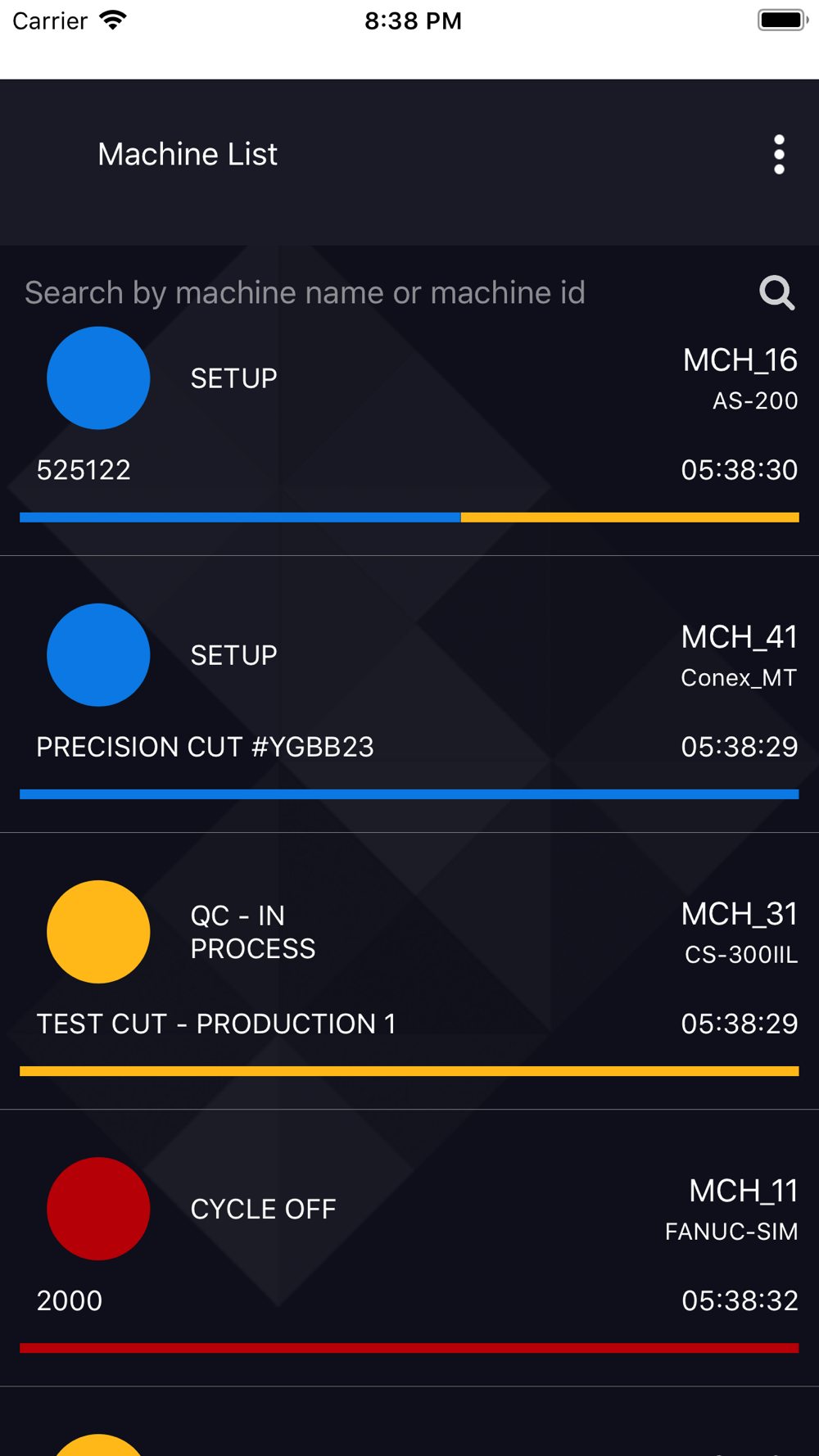Open machine MCH_16 name label
819x1456 pixels.
(x=740, y=360)
